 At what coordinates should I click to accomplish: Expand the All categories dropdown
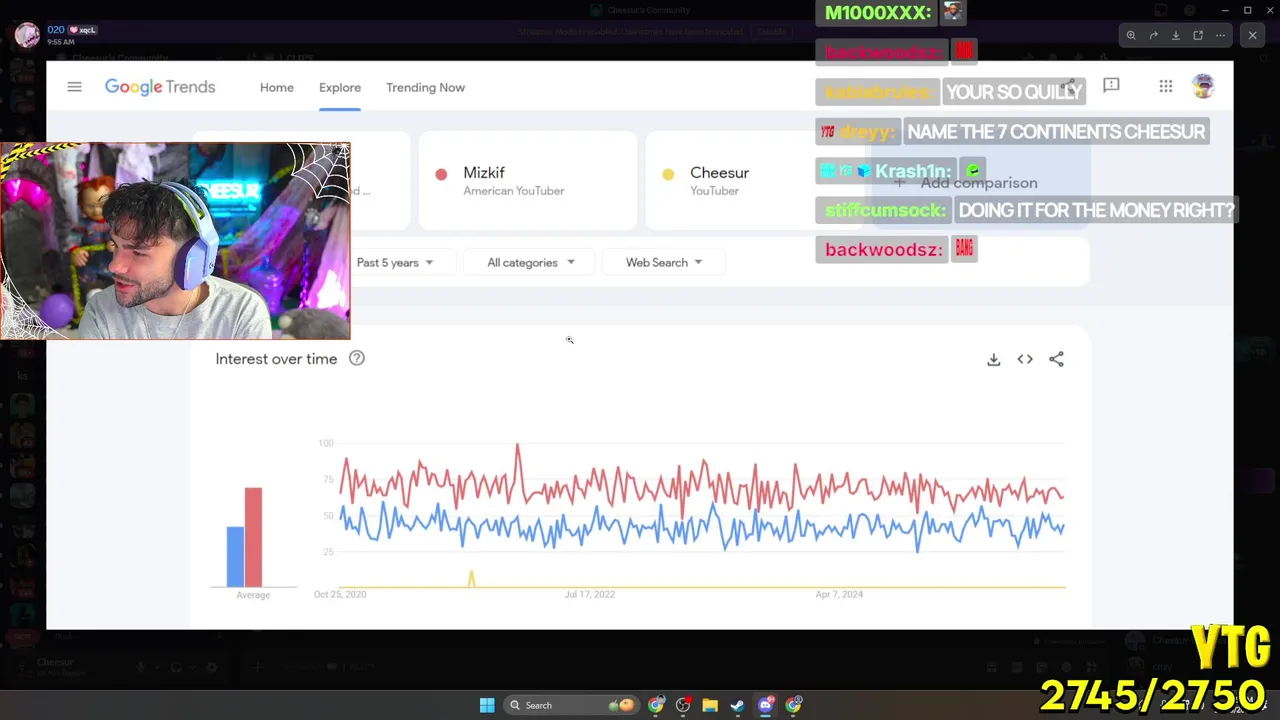click(531, 262)
